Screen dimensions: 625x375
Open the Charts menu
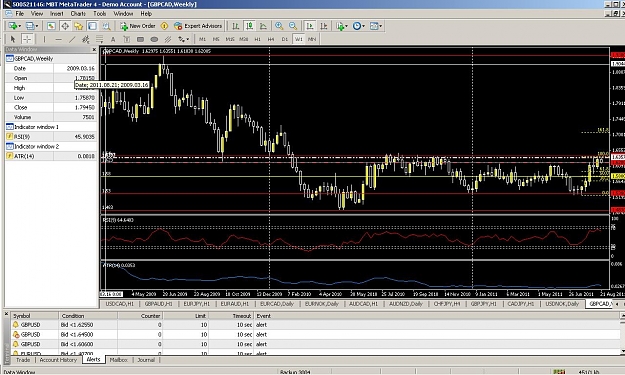pos(78,14)
